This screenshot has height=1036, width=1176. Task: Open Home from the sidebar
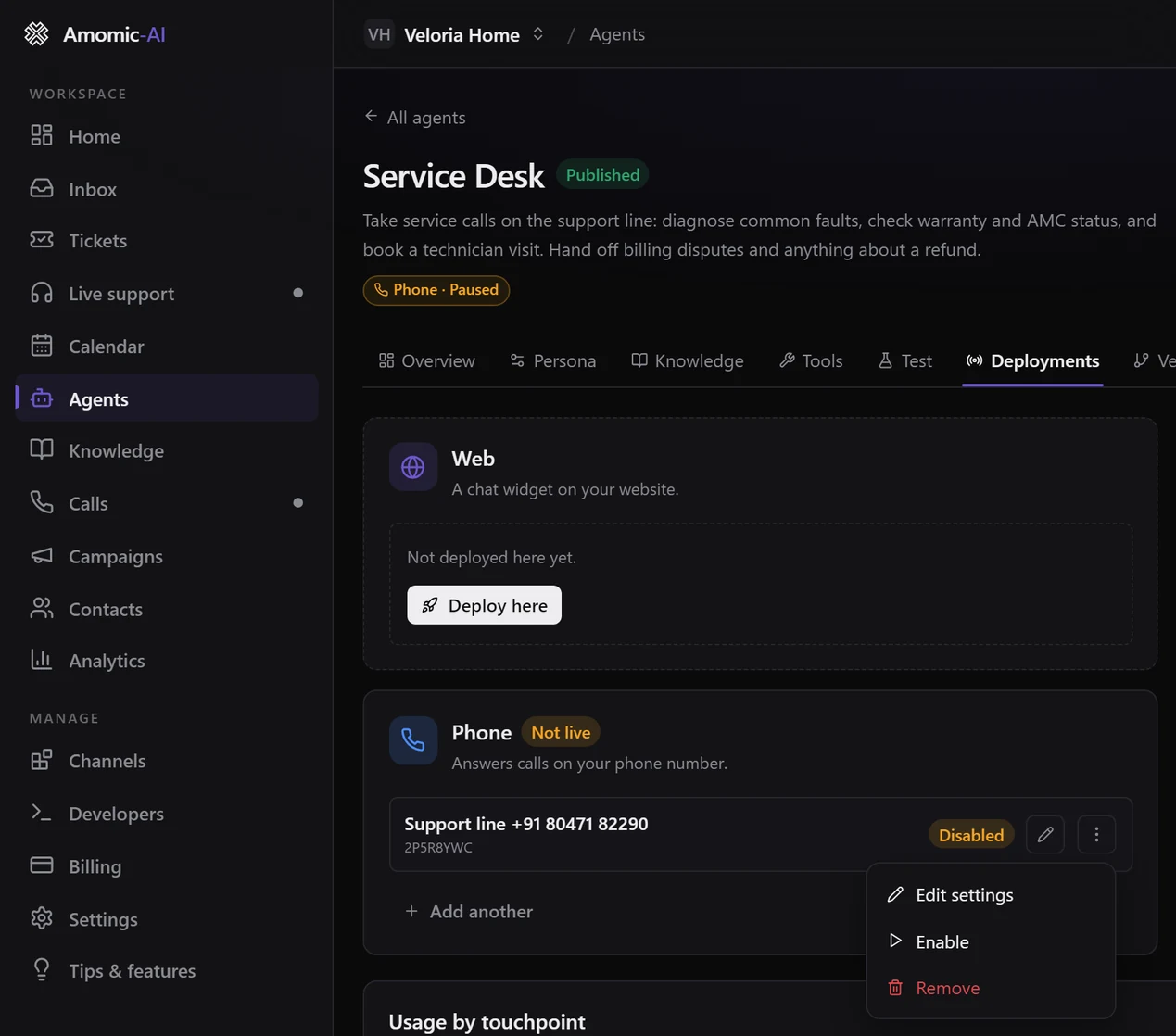pos(167,136)
